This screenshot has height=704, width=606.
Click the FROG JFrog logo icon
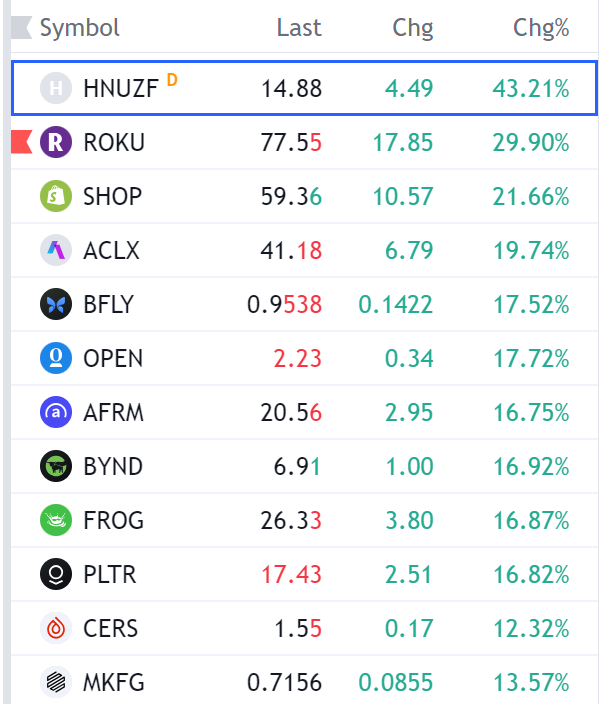pyautogui.click(x=56, y=520)
